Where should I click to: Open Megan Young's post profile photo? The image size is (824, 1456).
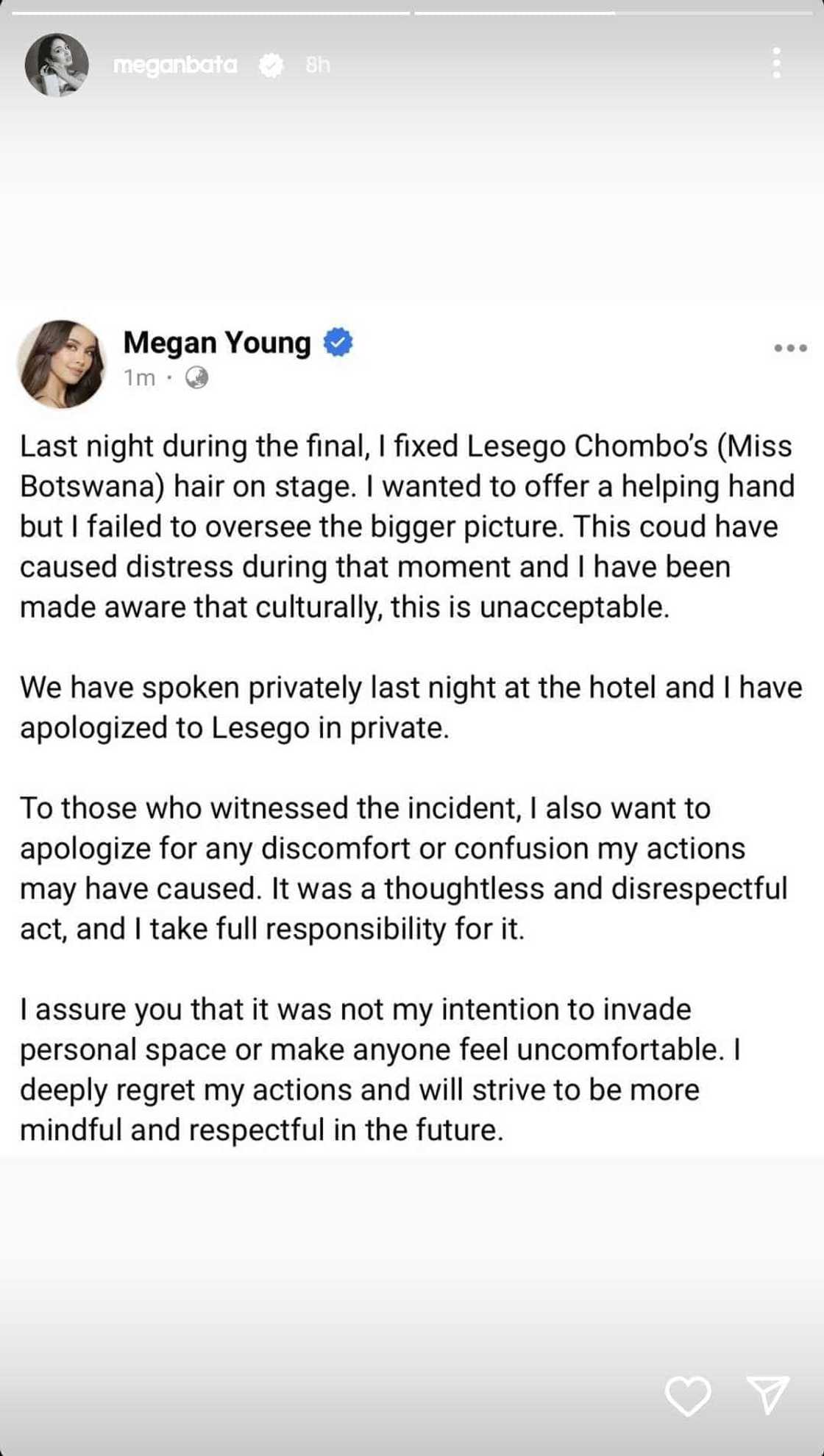[62, 363]
